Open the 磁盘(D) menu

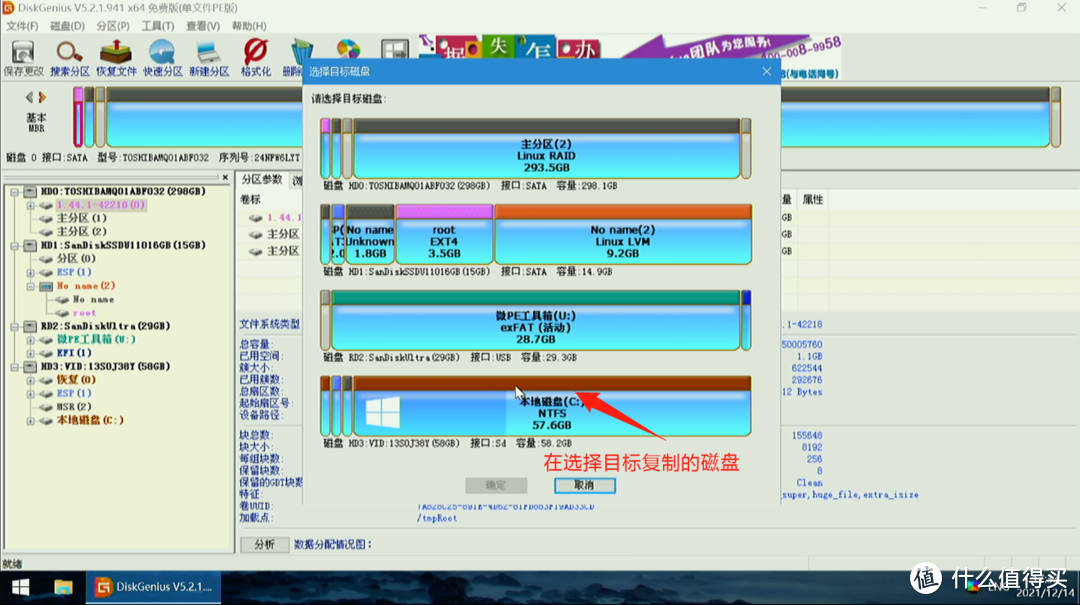(x=67, y=26)
